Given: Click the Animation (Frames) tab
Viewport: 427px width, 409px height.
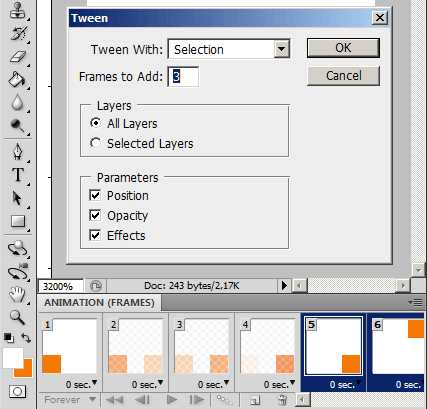Looking at the screenshot, I should [99, 302].
